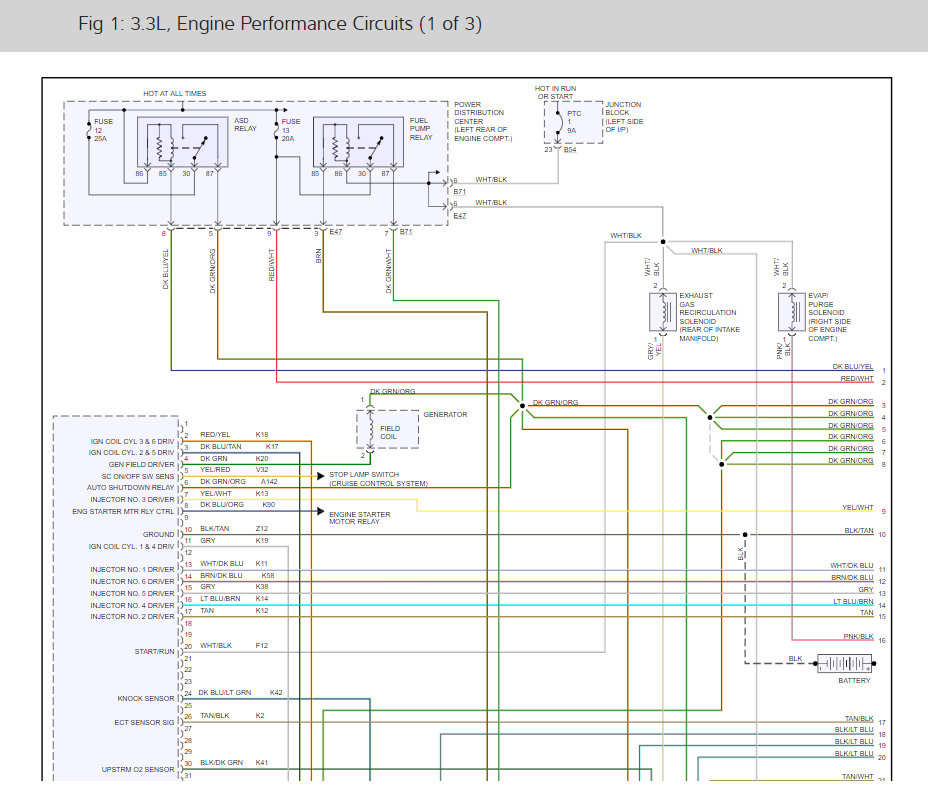Select the generator field coil symbol
The width and height of the screenshot is (928, 807).
(x=370, y=429)
